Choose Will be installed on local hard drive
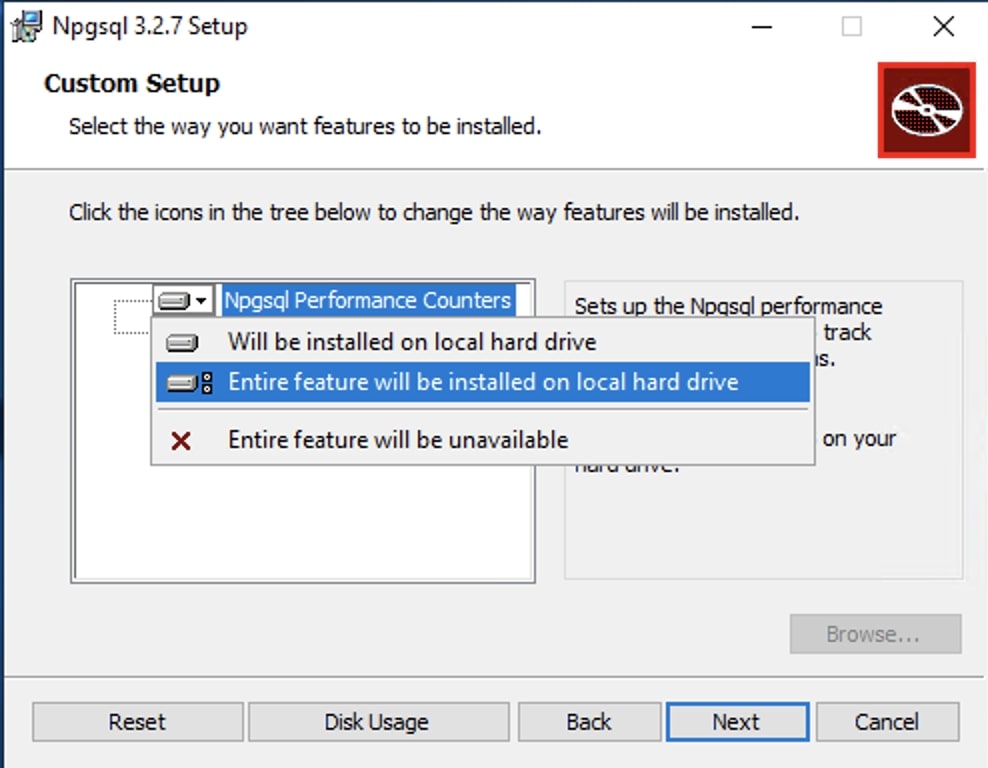Image resolution: width=988 pixels, height=768 pixels. point(483,342)
